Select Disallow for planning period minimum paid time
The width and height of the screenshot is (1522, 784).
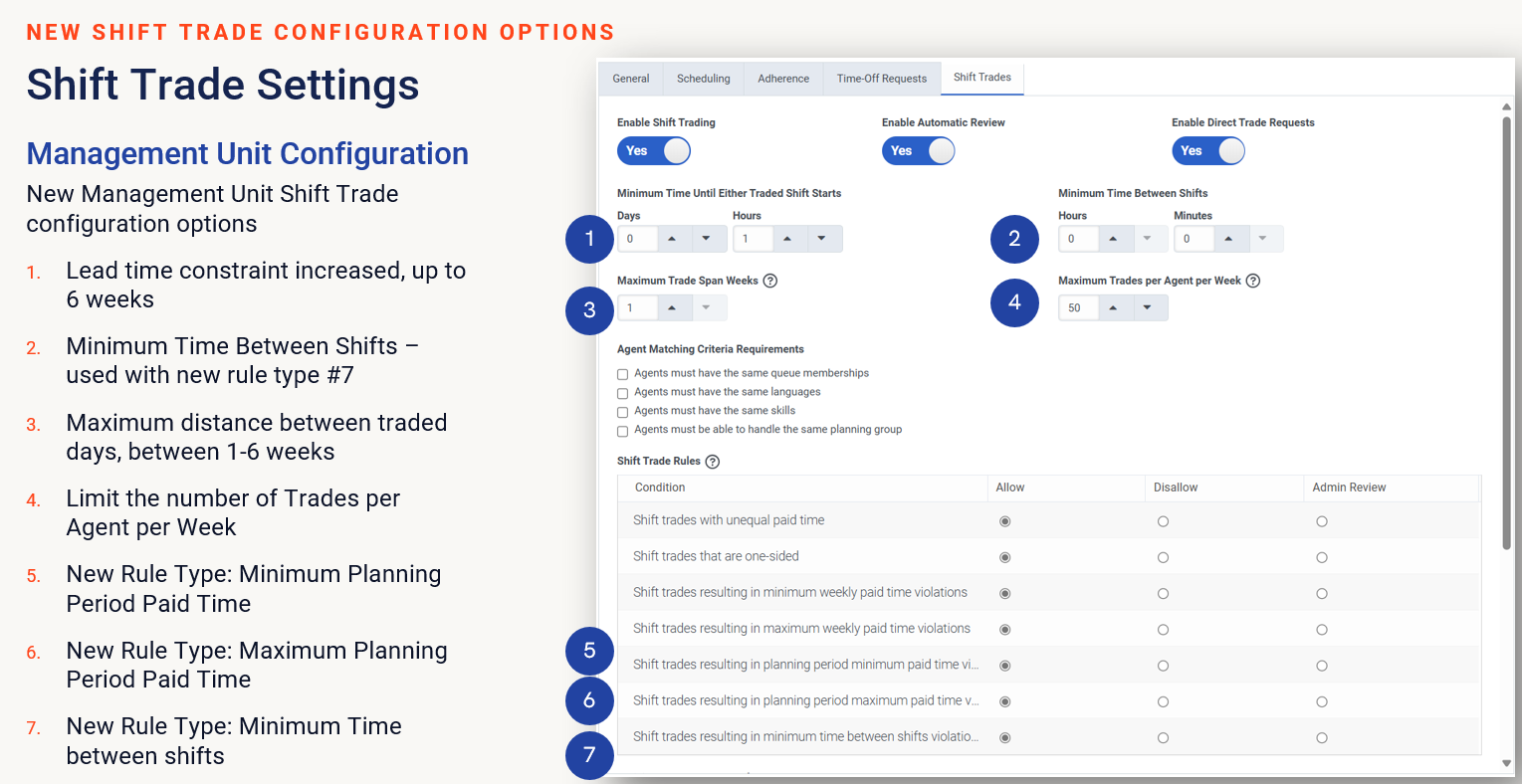tap(1163, 666)
